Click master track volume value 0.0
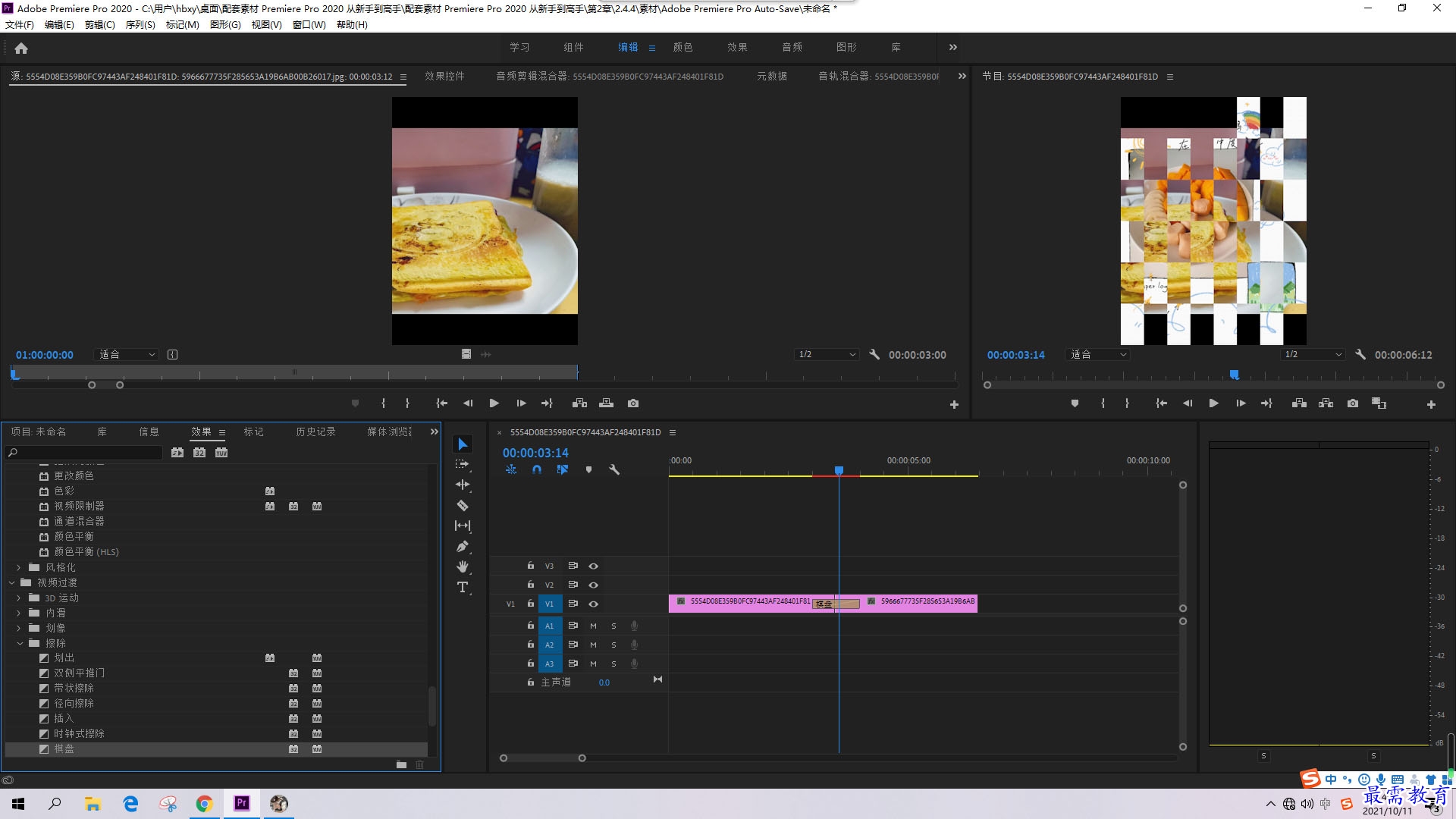The image size is (1456, 819). pyautogui.click(x=604, y=683)
